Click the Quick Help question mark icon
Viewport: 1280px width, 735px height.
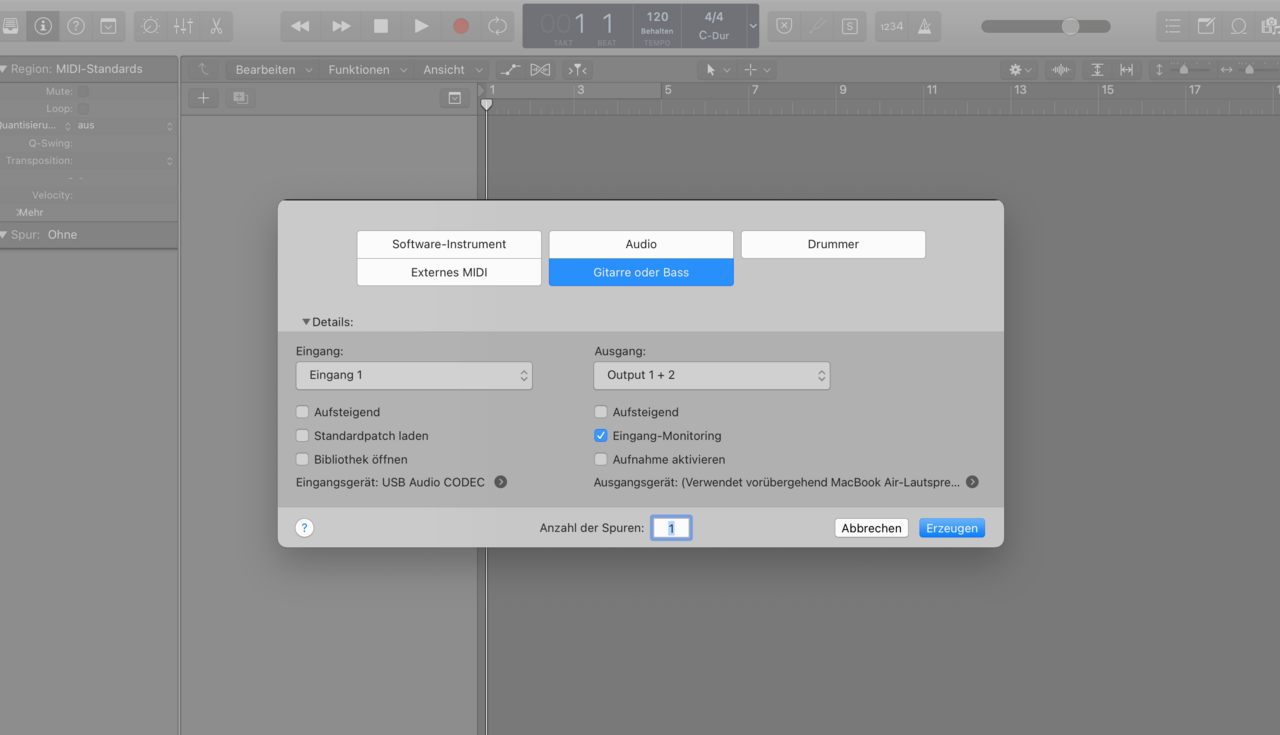(x=76, y=26)
